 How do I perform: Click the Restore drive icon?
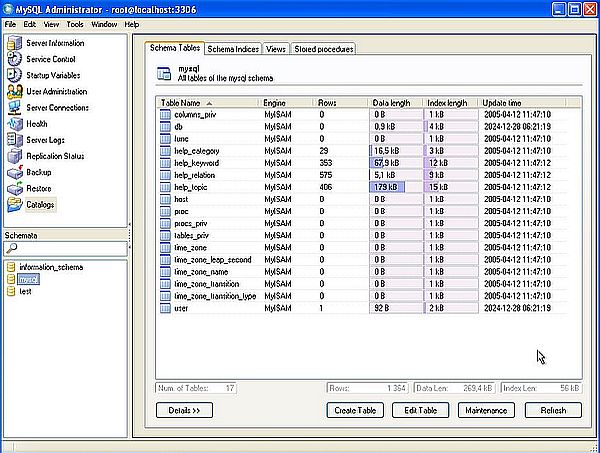point(15,188)
